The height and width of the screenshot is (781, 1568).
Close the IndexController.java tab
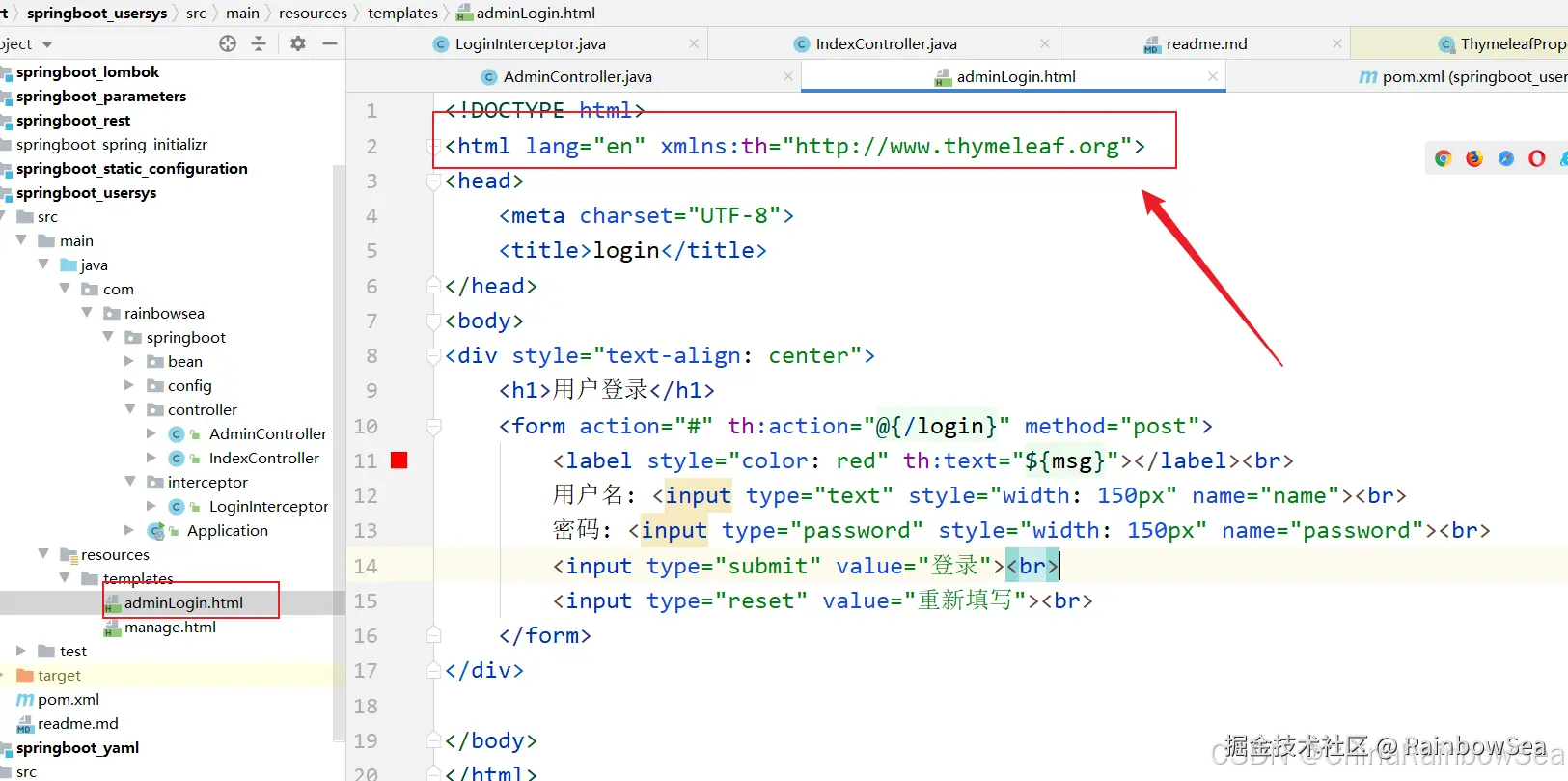pos(1045,43)
